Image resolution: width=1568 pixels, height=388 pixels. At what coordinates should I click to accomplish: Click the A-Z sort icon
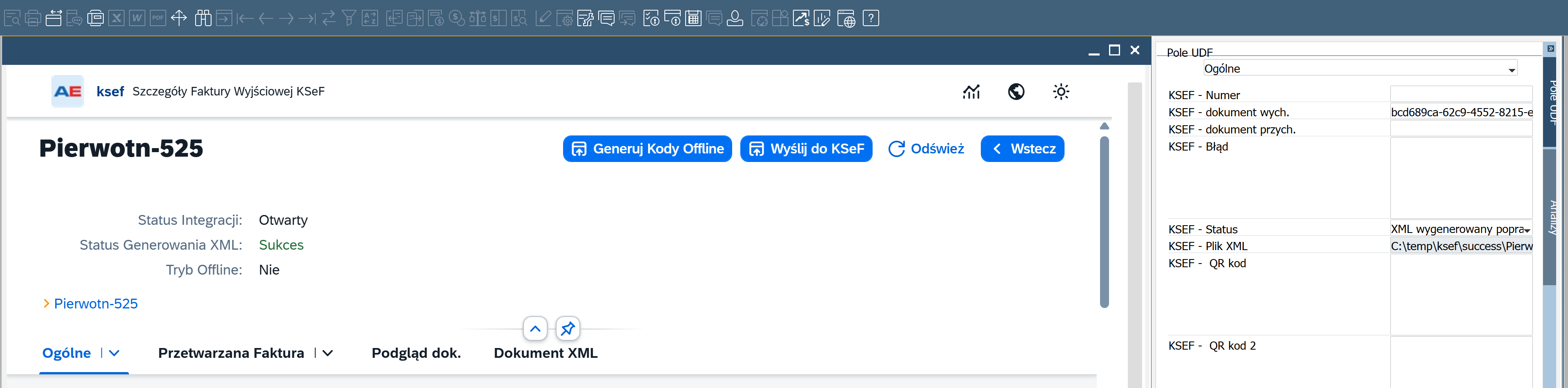point(370,18)
